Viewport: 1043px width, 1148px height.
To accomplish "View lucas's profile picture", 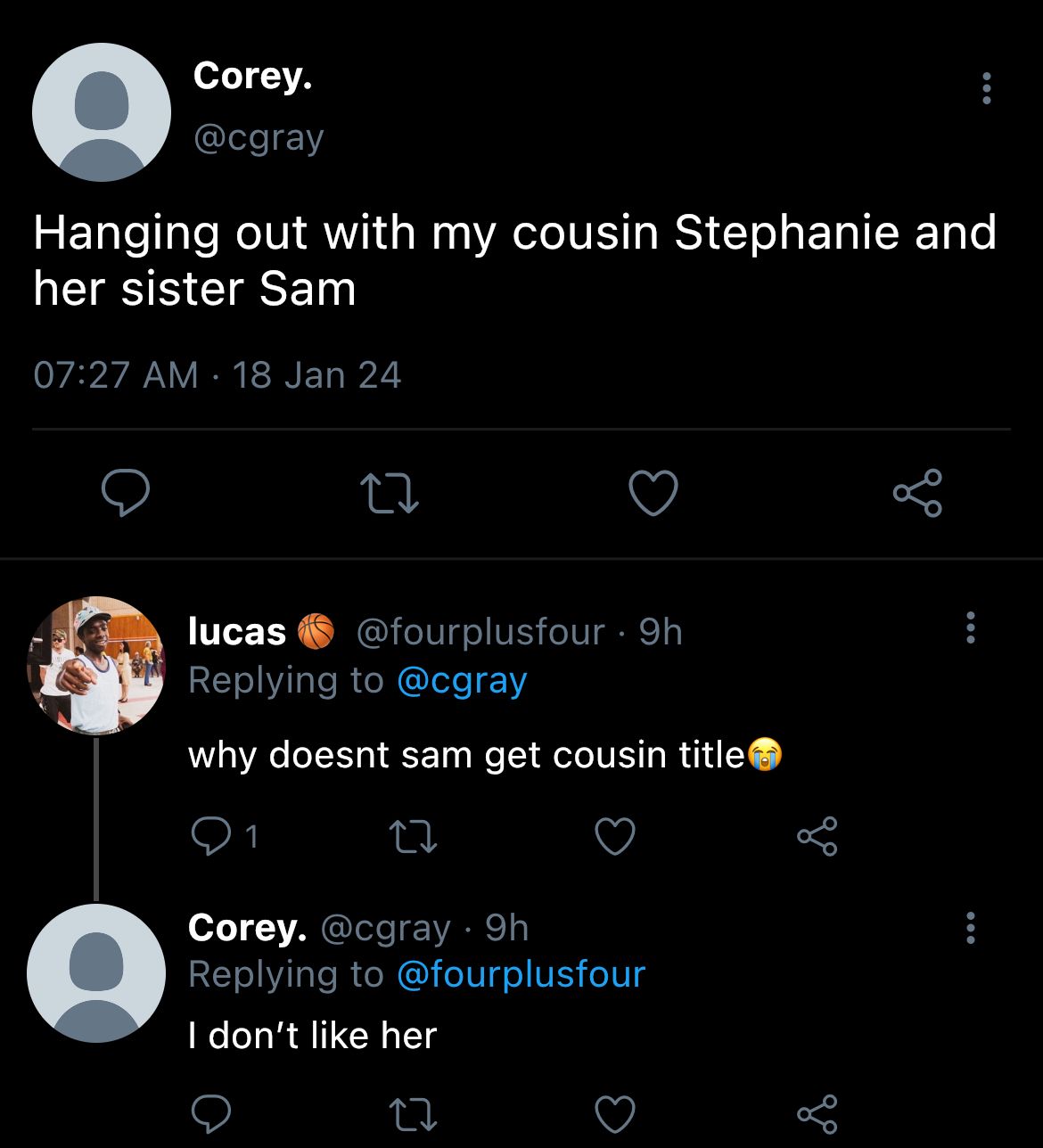I will click(x=96, y=666).
